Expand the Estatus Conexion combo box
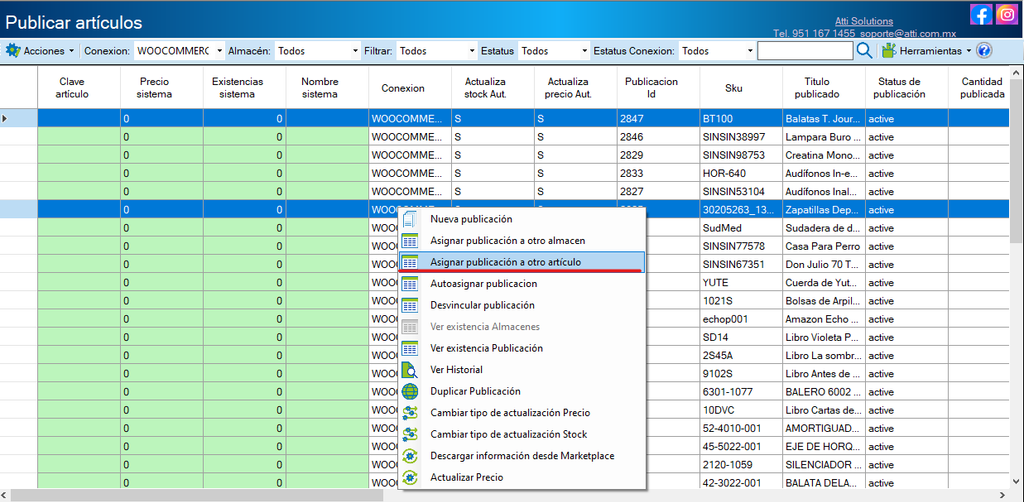 pos(750,50)
